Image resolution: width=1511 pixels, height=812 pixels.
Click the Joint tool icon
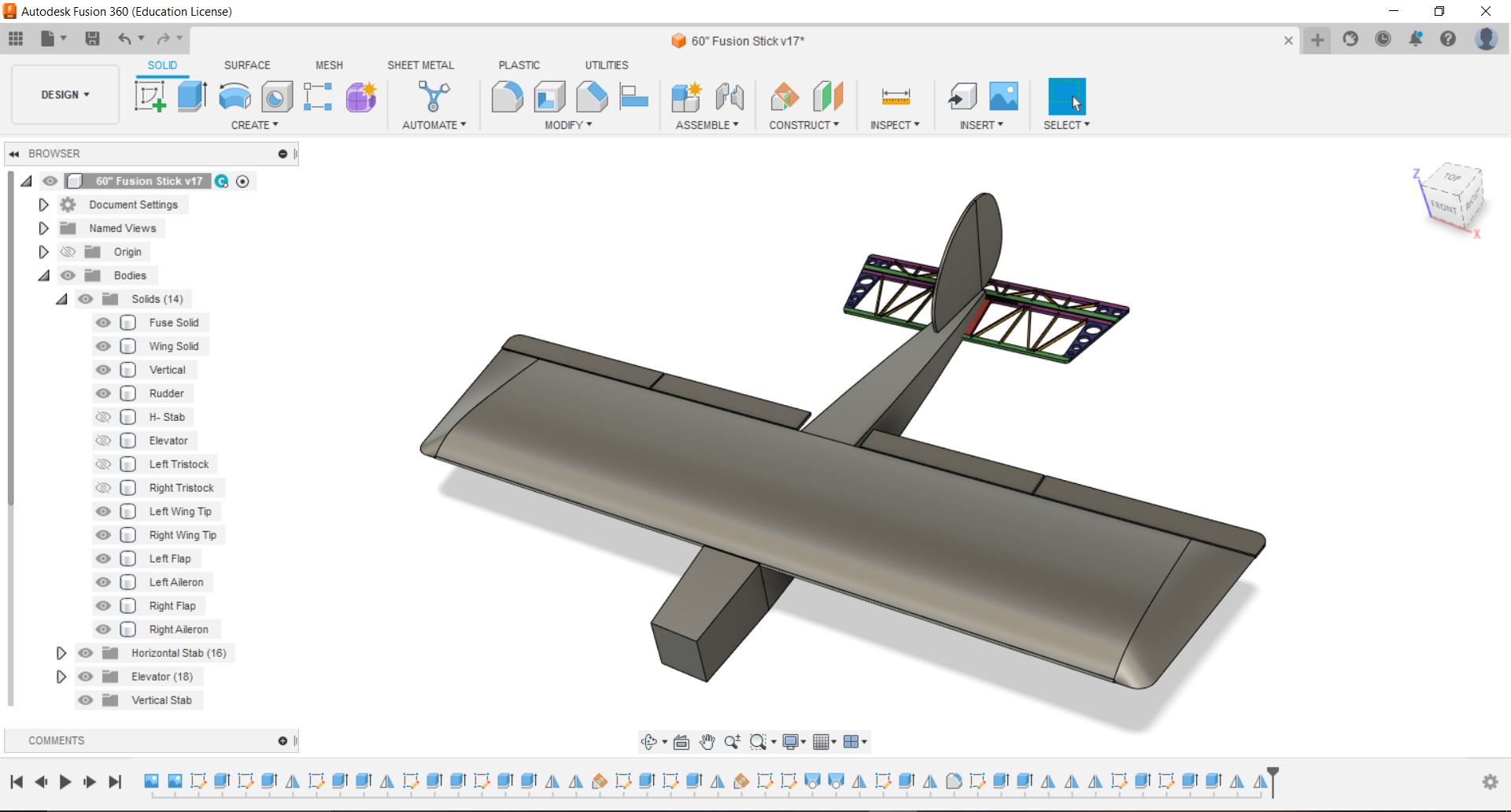(730, 97)
